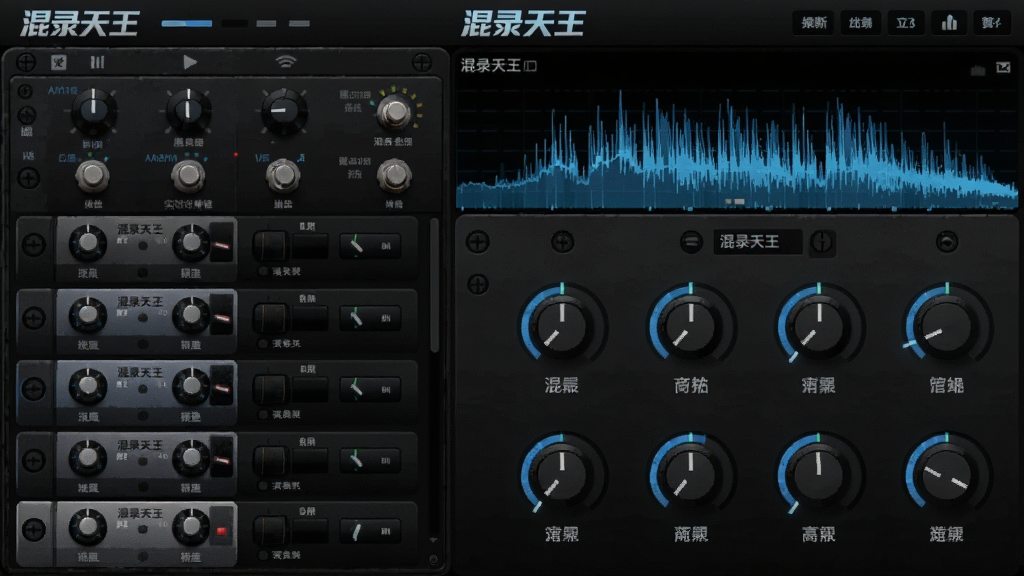Start playback with the play triangle
The height and width of the screenshot is (576, 1024).
tap(190, 62)
